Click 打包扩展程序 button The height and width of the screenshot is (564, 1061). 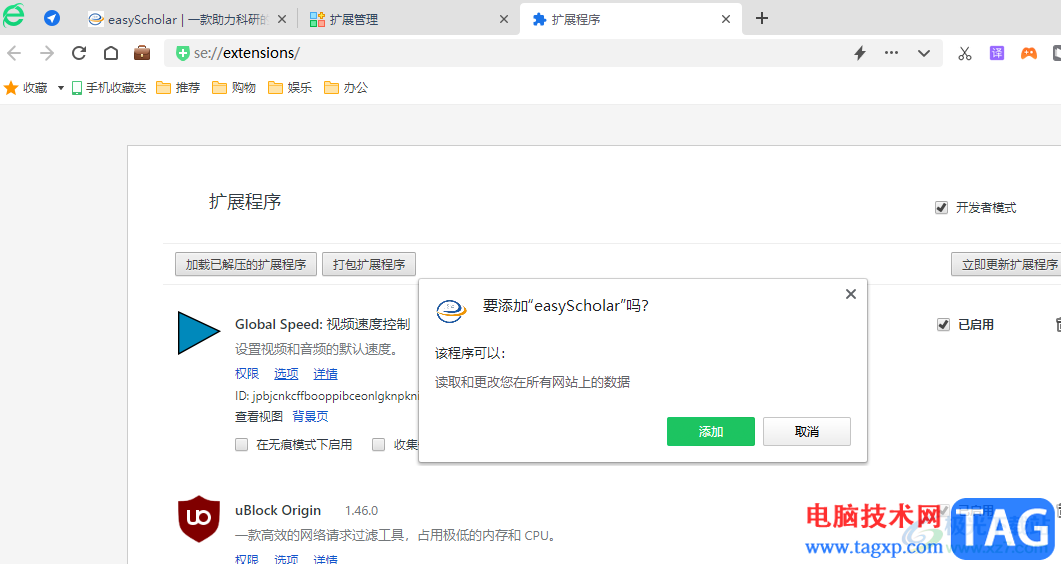369,264
